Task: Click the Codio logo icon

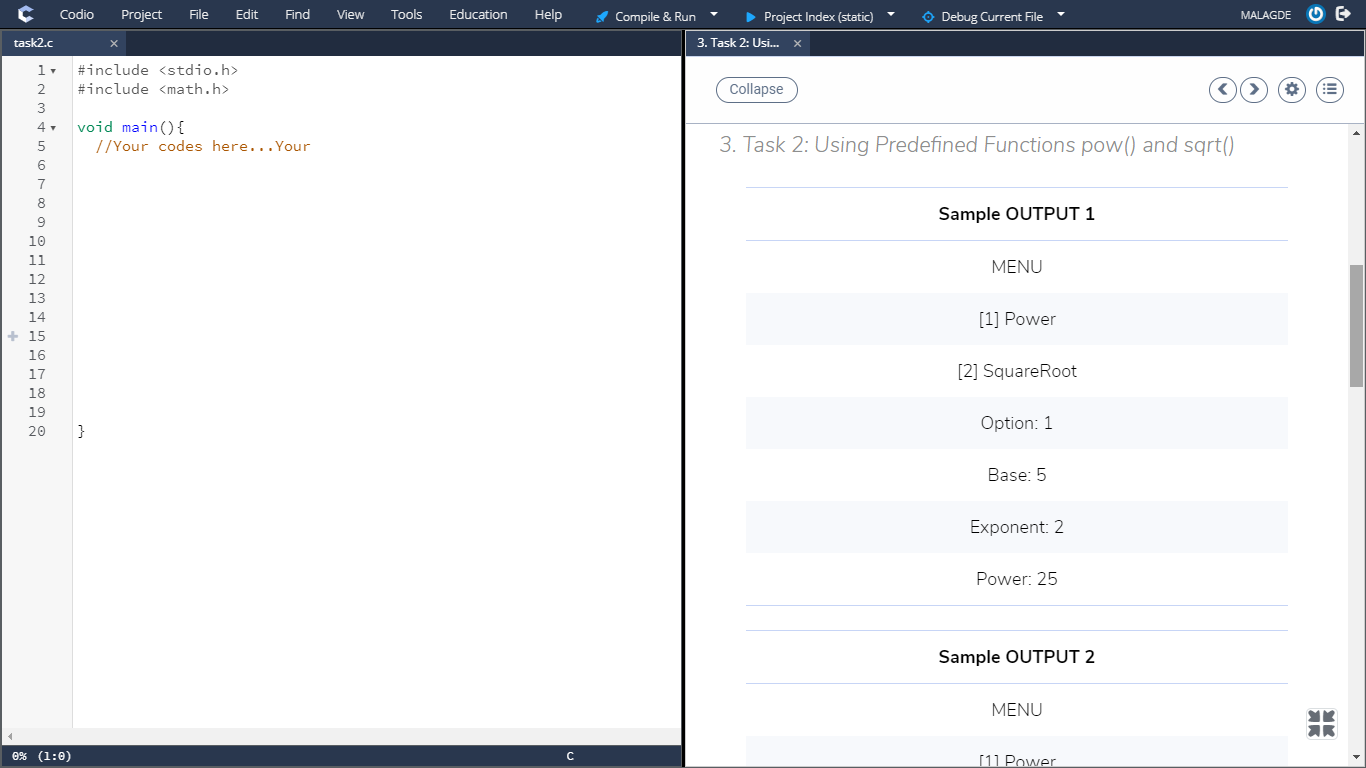Action: click(24, 14)
